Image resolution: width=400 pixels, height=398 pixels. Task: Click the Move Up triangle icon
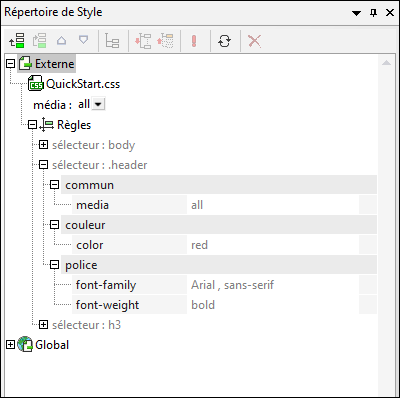coord(61,41)
